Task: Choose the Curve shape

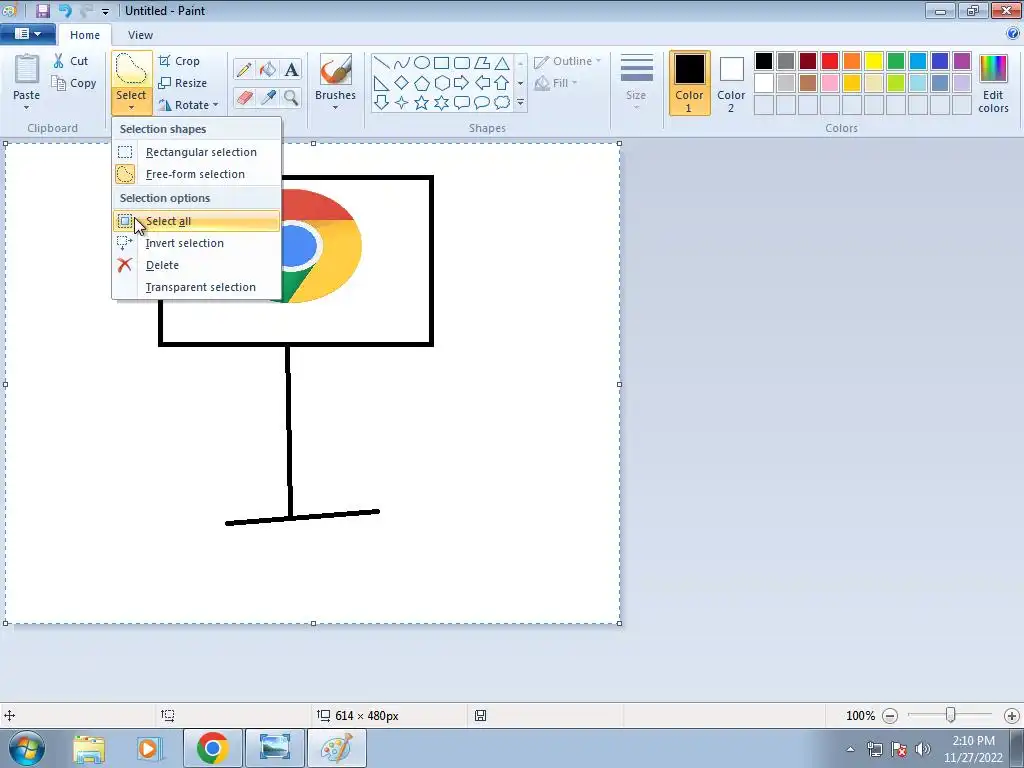Action: [x=402, y=63]
